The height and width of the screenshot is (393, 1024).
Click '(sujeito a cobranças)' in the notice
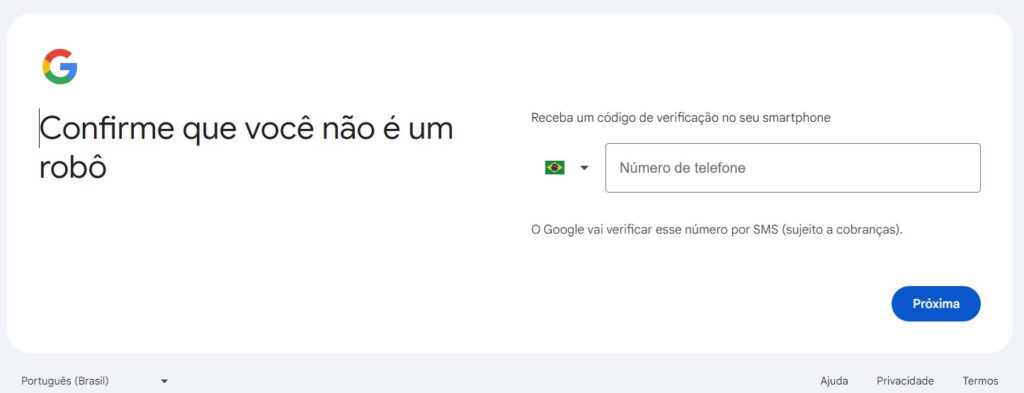842,230
